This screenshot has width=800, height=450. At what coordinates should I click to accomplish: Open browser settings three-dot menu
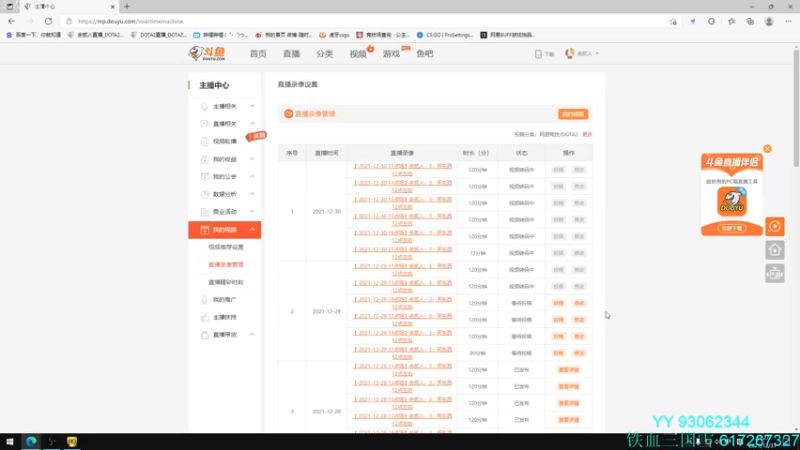[x=788, y=21]
